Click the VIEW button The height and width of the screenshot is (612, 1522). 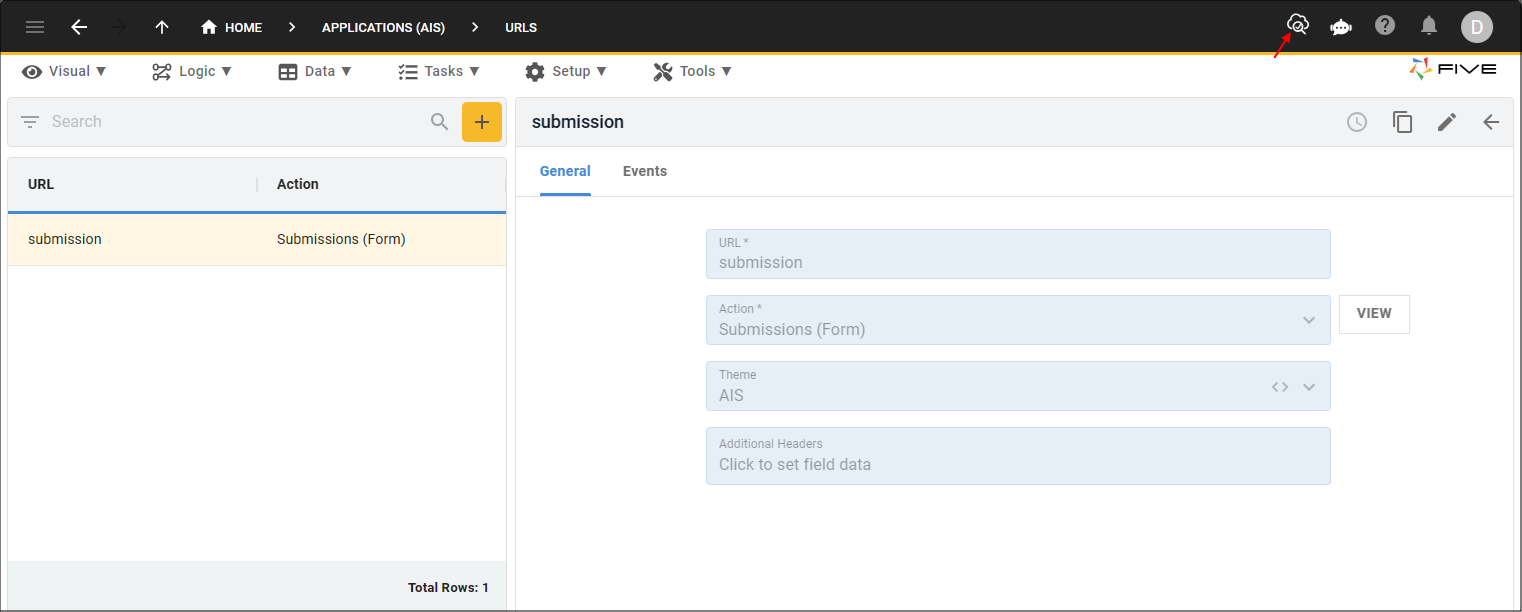1373,314
